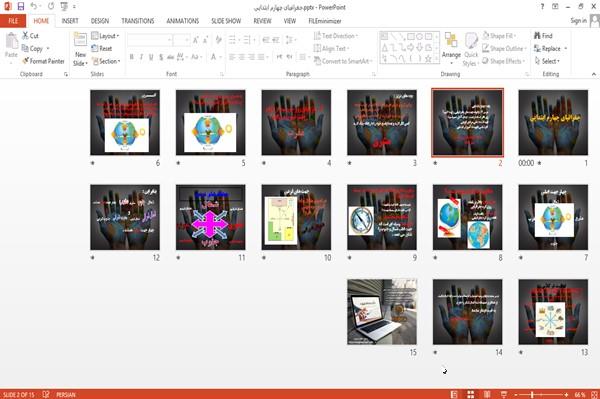Click the Format Painter brush icon
The height and width of the screenshot is (399, 600).
tap(25, 61)
